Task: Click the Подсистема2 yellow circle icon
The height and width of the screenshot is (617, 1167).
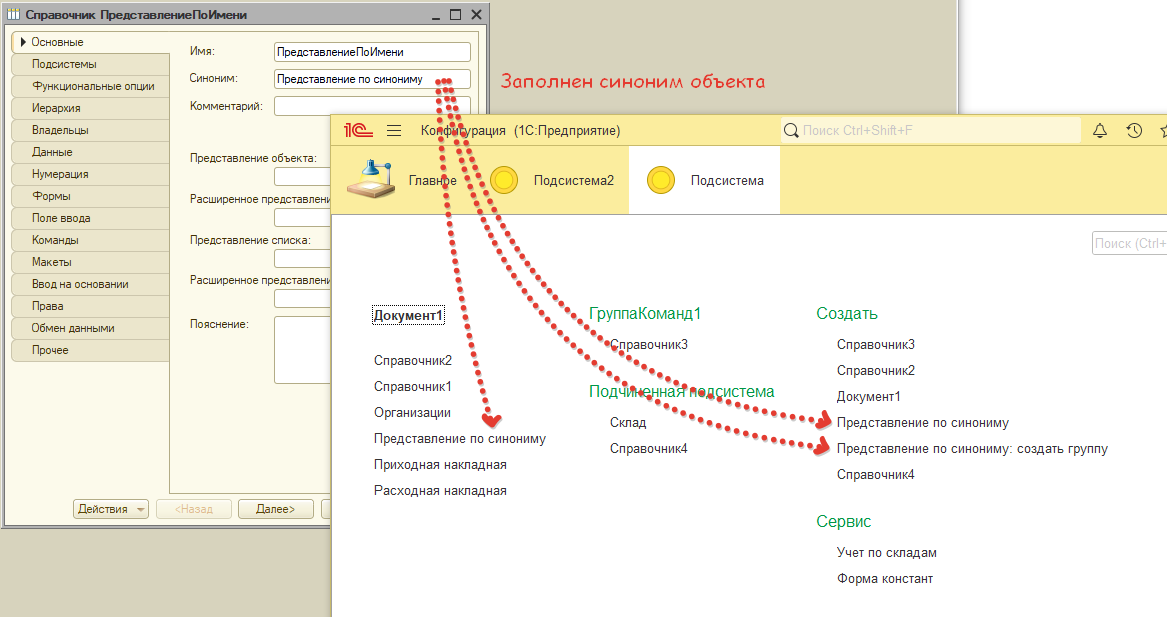Action: point(504,180)
